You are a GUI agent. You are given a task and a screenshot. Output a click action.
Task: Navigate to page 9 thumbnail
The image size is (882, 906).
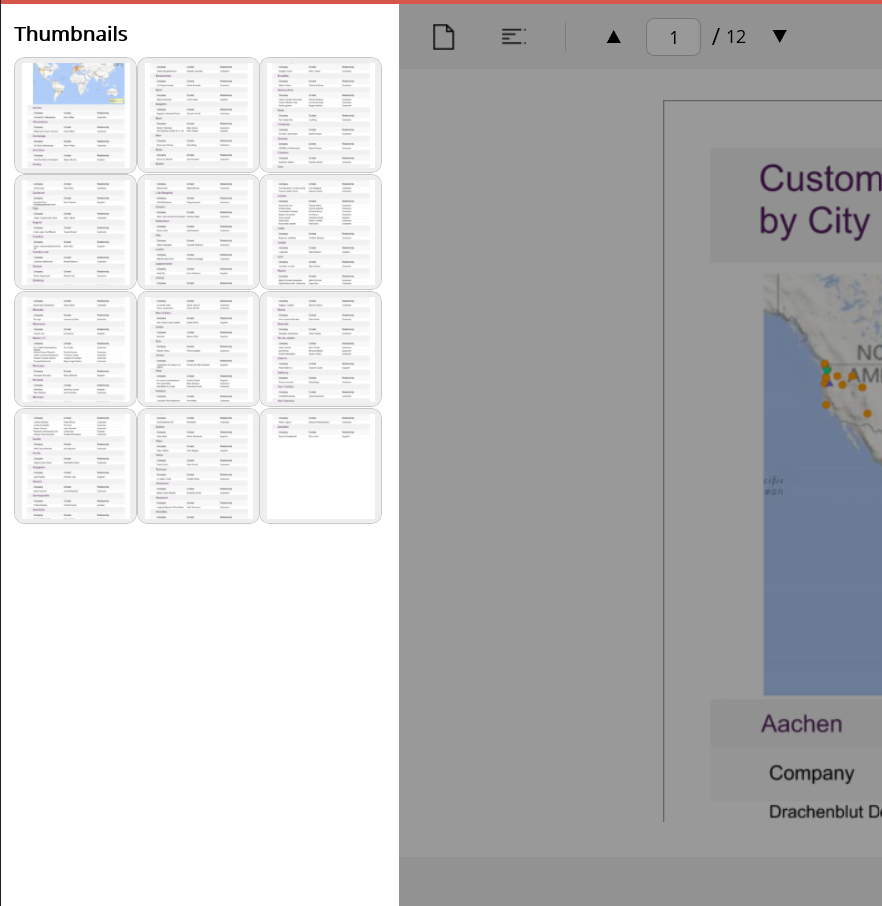pos(321,349)
